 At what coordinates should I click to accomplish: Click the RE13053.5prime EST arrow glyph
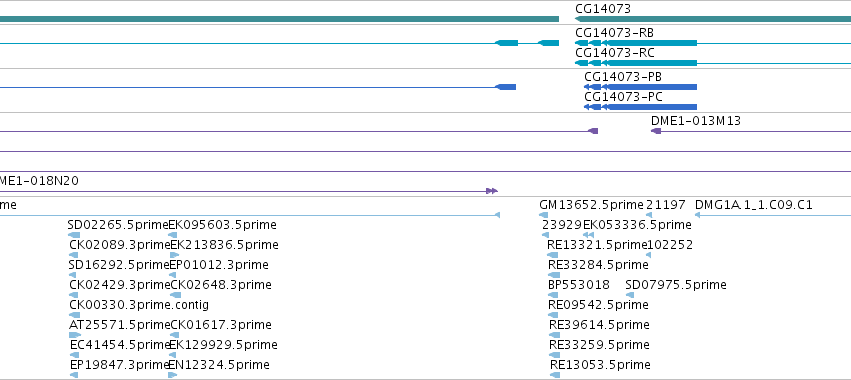(555, 375)
